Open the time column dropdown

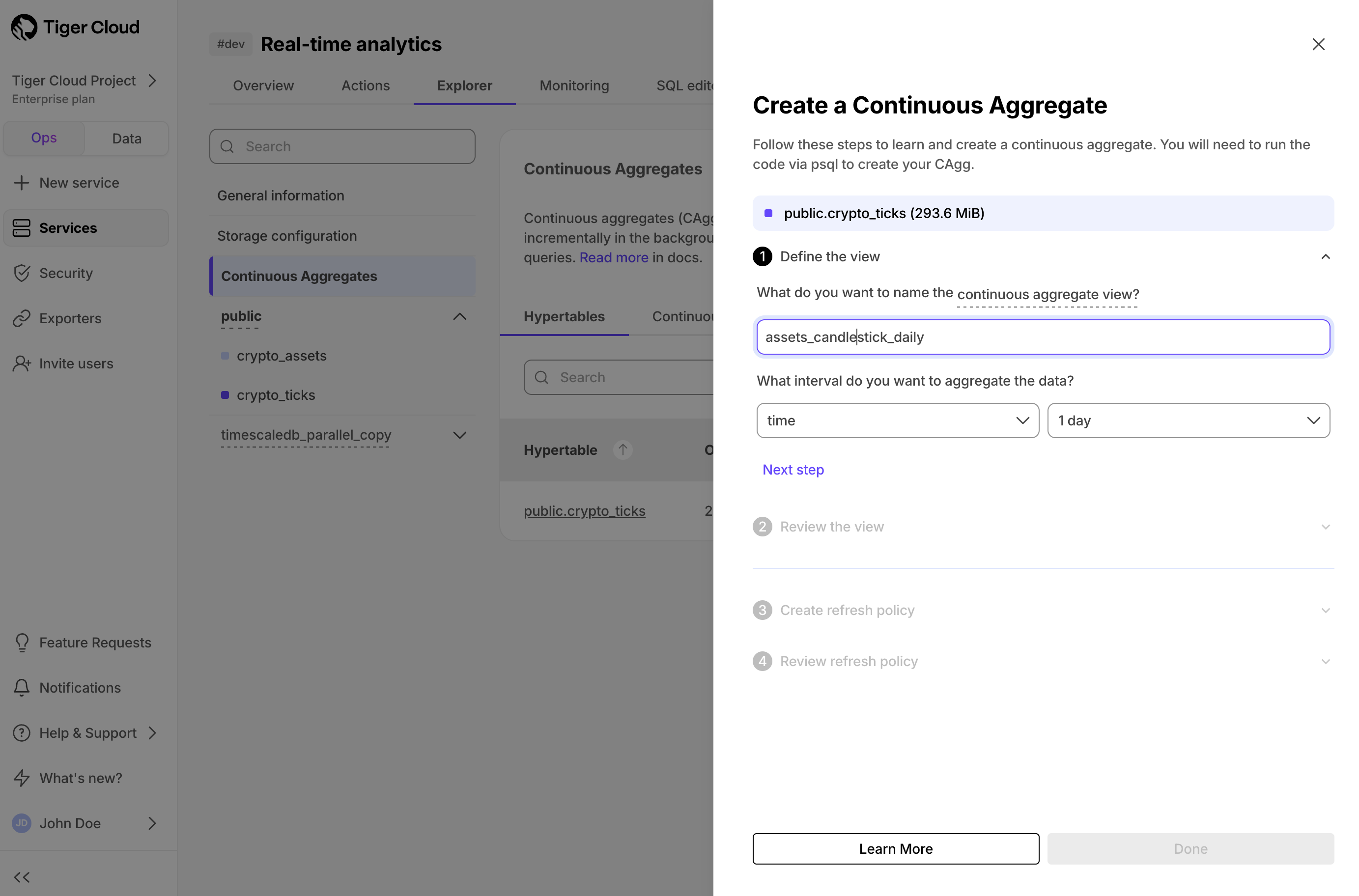pos(897,420)
